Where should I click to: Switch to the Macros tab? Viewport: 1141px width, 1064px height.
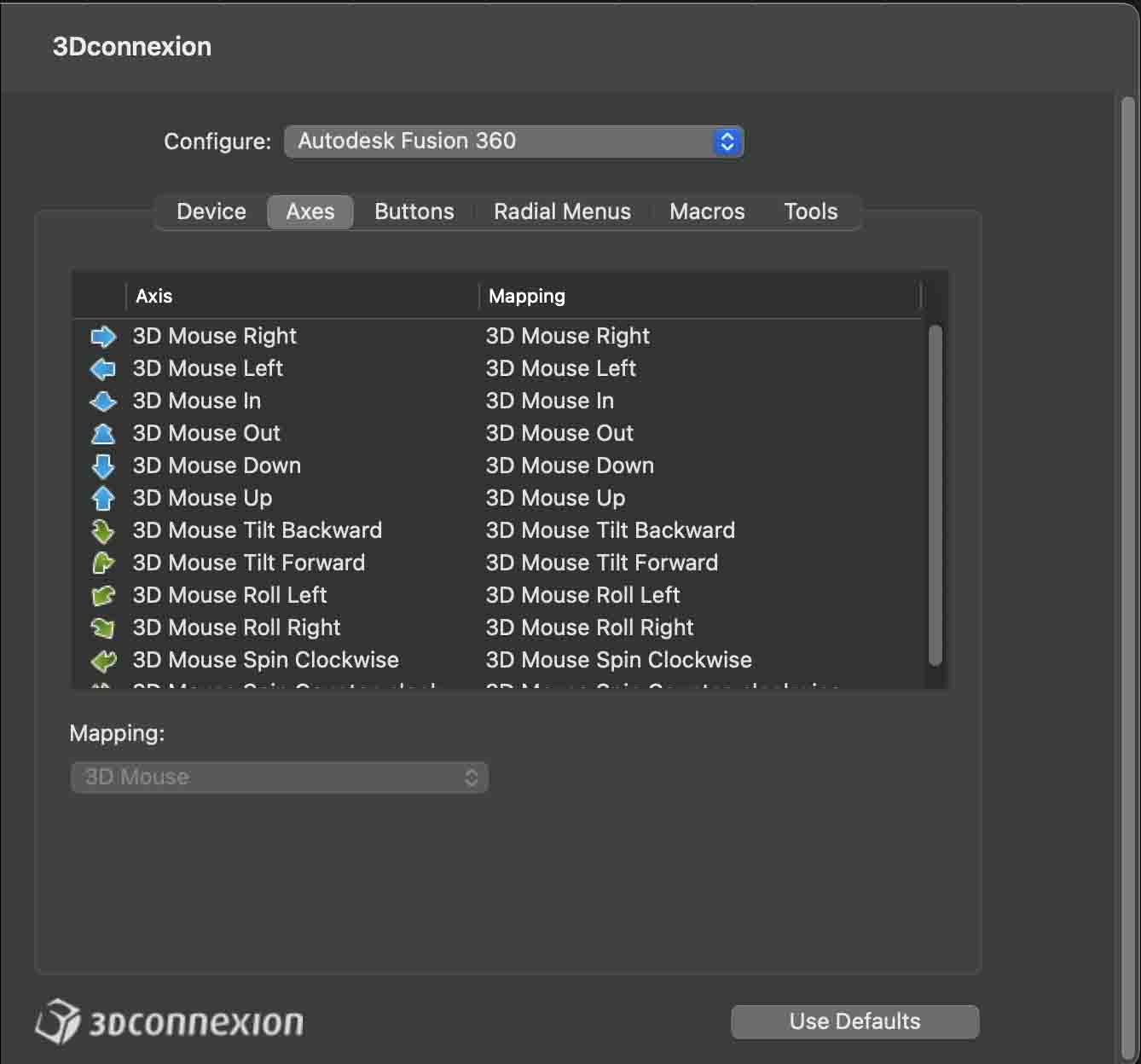(x=708, y=211)
